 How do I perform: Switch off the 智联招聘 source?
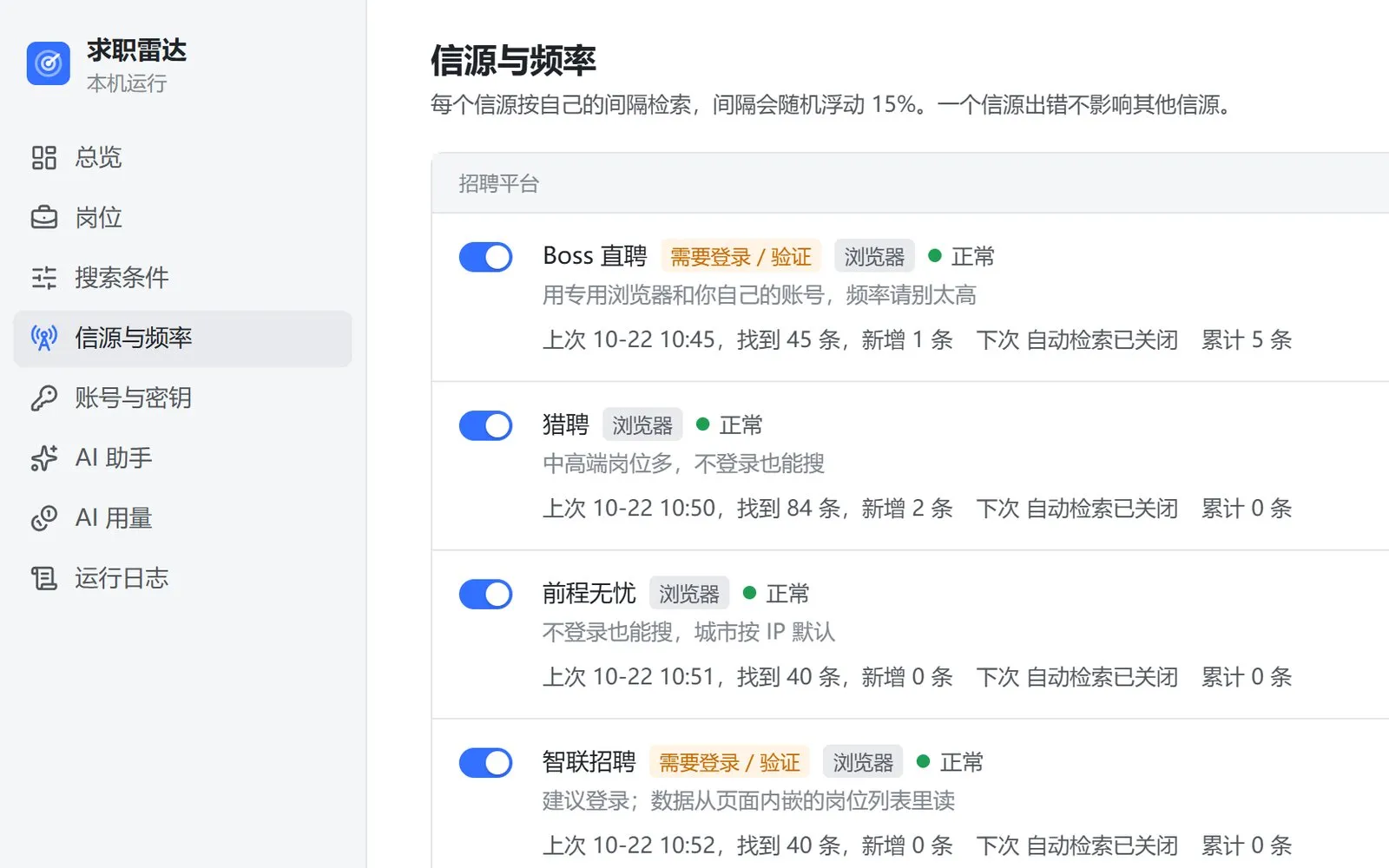pyautogui.click(x=485, y=763)
